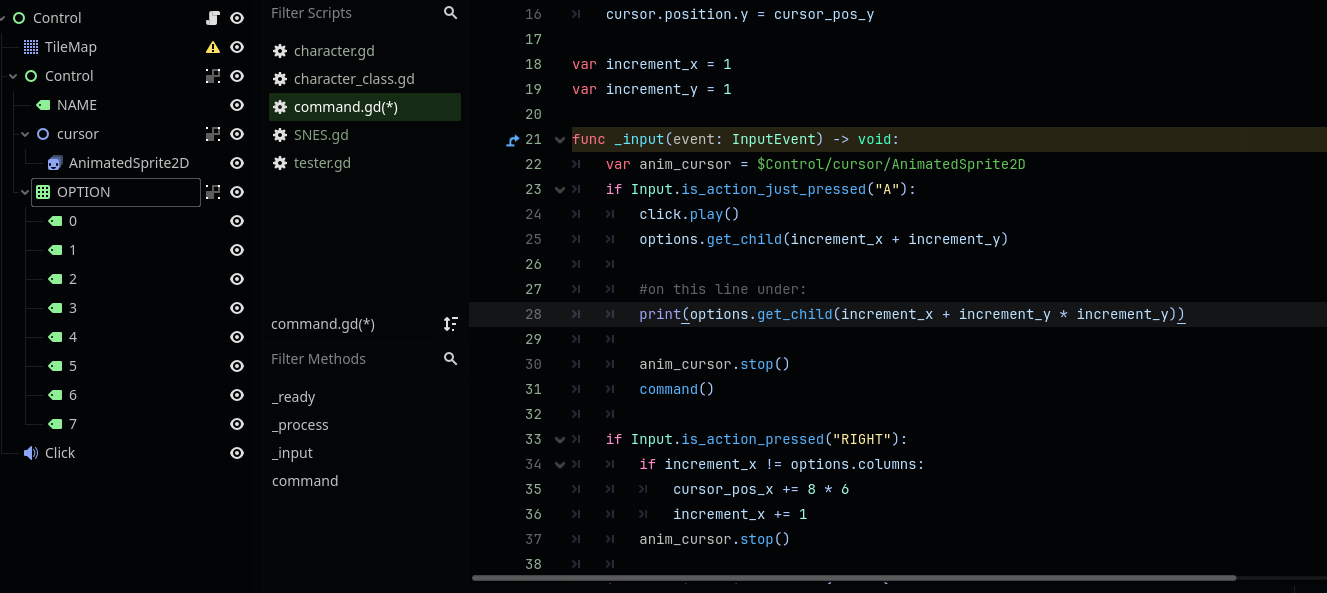This screenshot has width=1327, height=593.
Task: Open character_class.gd in the script list
Action: (353, 79)
